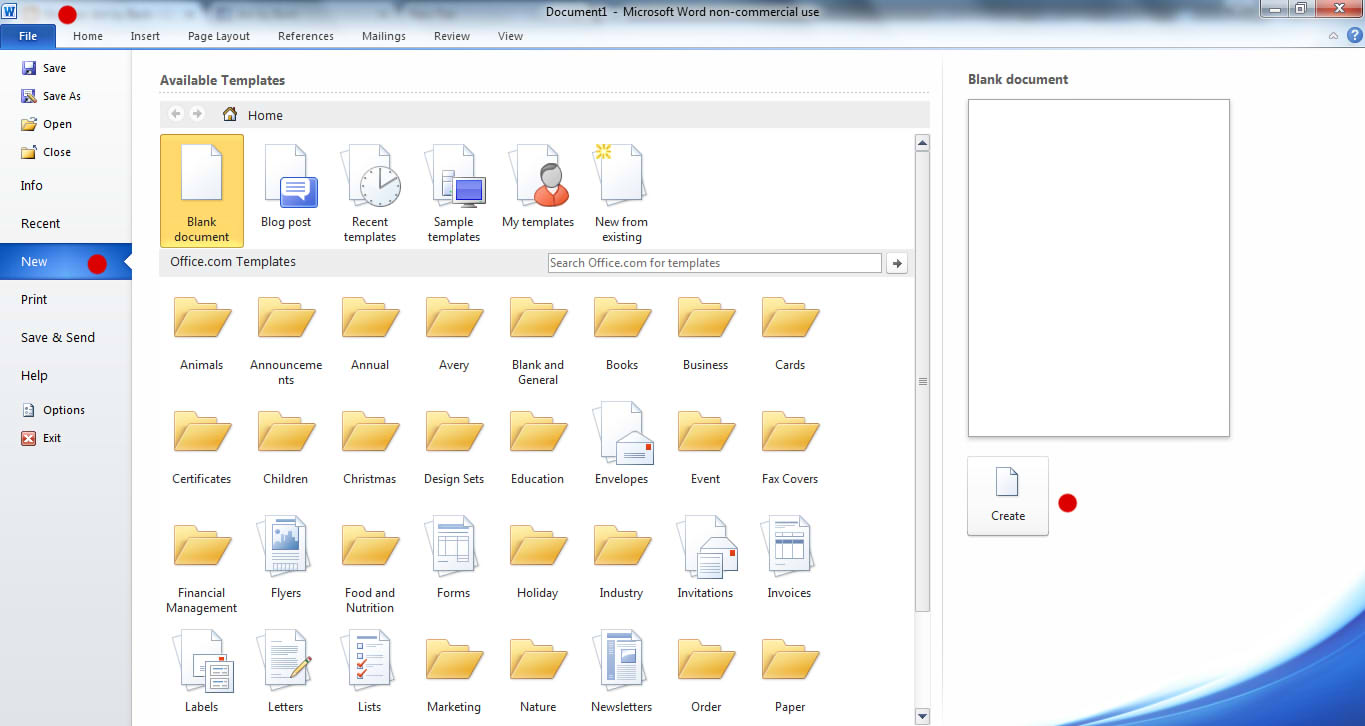Go back using the breadcrumb back arrow
This screenshot has width=1365, height=726.
(x=175, y=114)
